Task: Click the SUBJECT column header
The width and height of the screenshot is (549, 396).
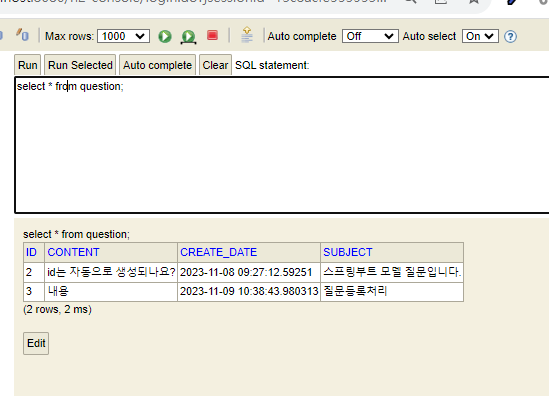Action: 392,252
